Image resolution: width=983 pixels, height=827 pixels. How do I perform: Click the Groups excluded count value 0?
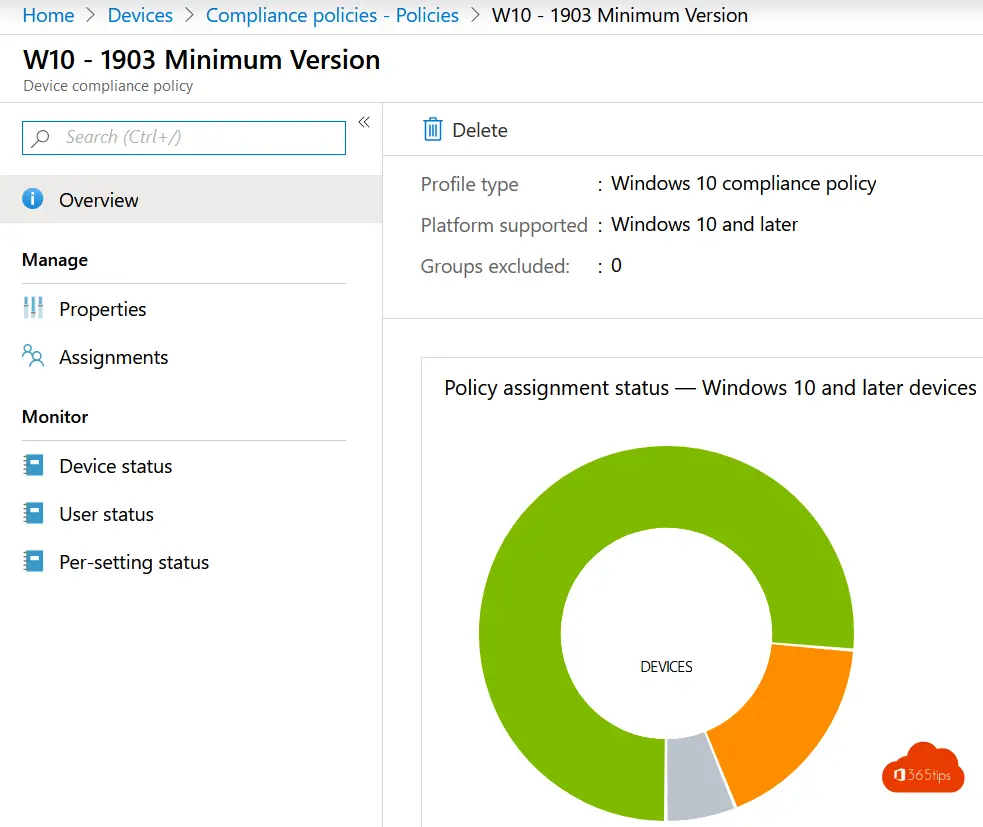(x=616, y=265)
